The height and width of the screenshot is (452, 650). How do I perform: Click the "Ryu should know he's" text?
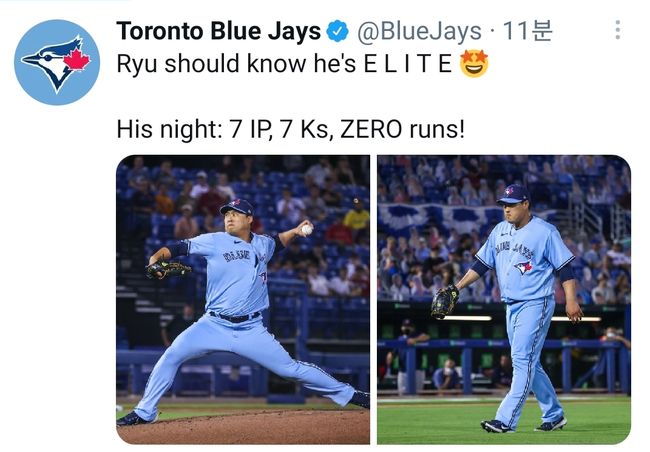(236, 64)
